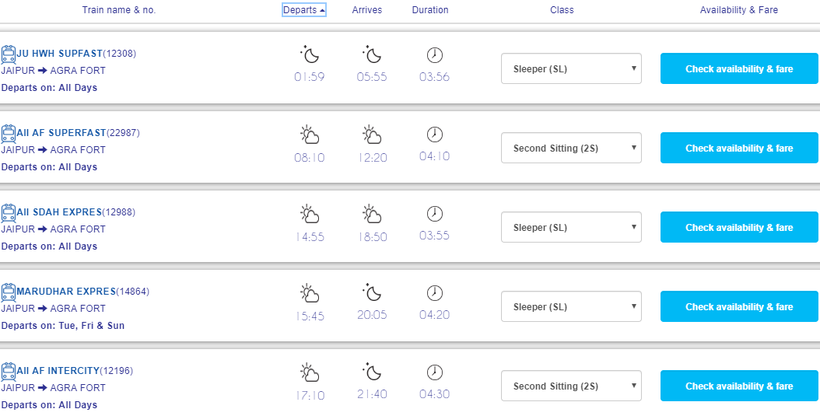Expand Second Sitting dropdown for train 22987
Viewport: 820px width, 416px height.
[x=571, y=148]
